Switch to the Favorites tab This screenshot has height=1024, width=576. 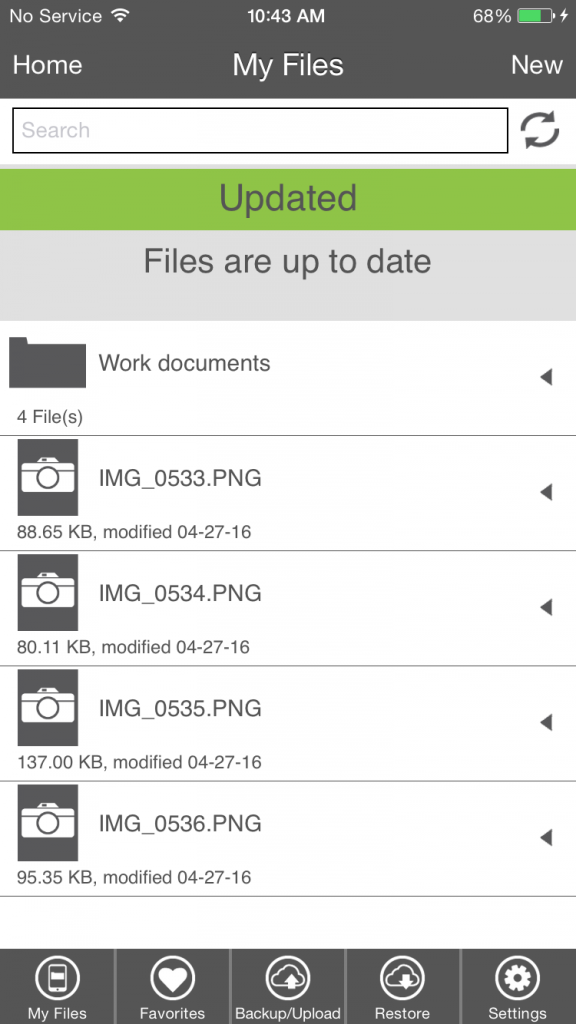(172, 985)
